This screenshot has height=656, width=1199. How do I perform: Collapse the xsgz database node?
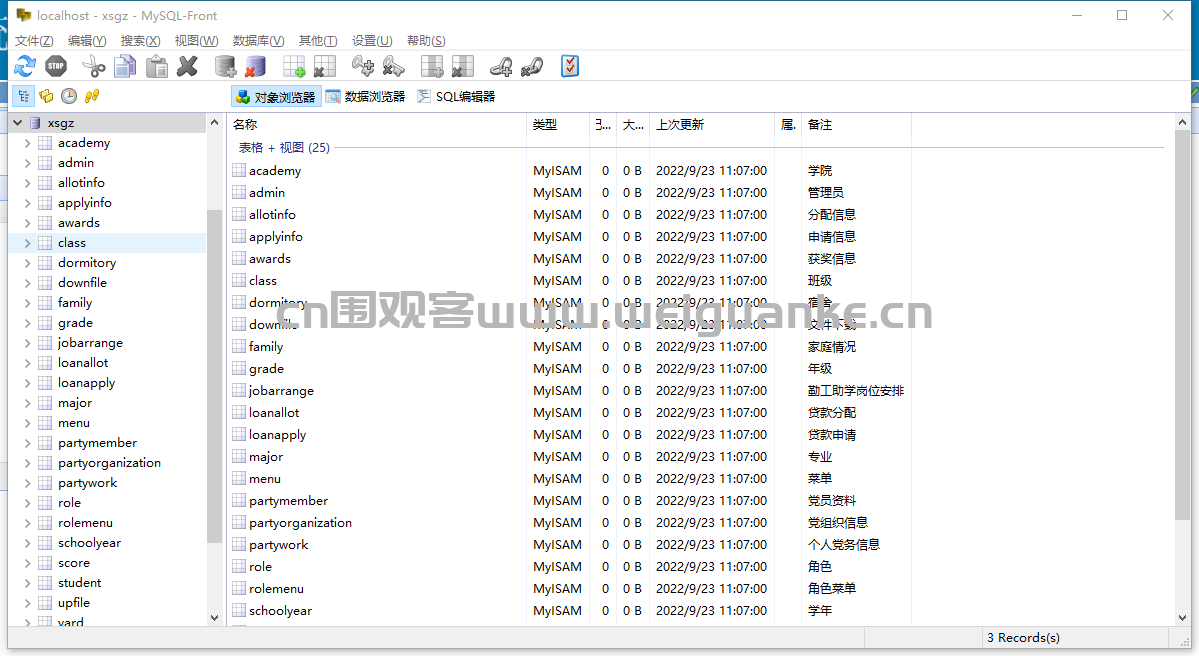coord(18,122)
